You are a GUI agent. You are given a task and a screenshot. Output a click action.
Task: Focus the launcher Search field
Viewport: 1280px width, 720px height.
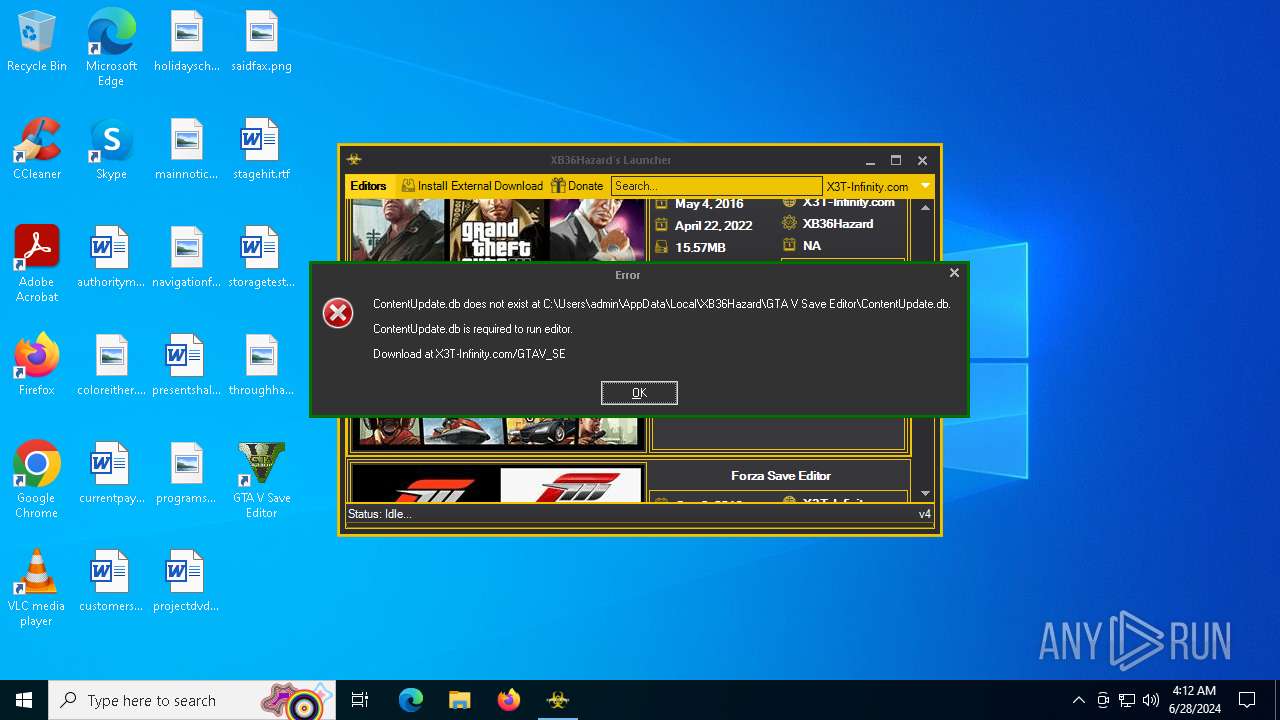tap(716, 186)
